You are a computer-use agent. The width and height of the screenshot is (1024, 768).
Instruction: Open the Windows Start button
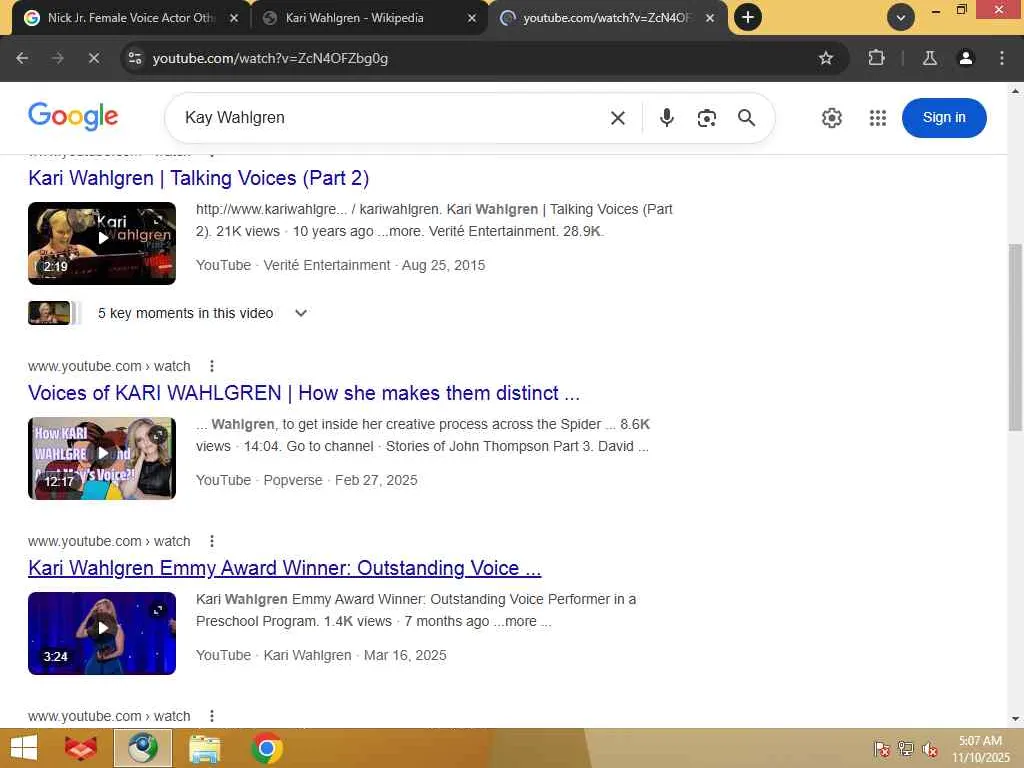point(24,748)
